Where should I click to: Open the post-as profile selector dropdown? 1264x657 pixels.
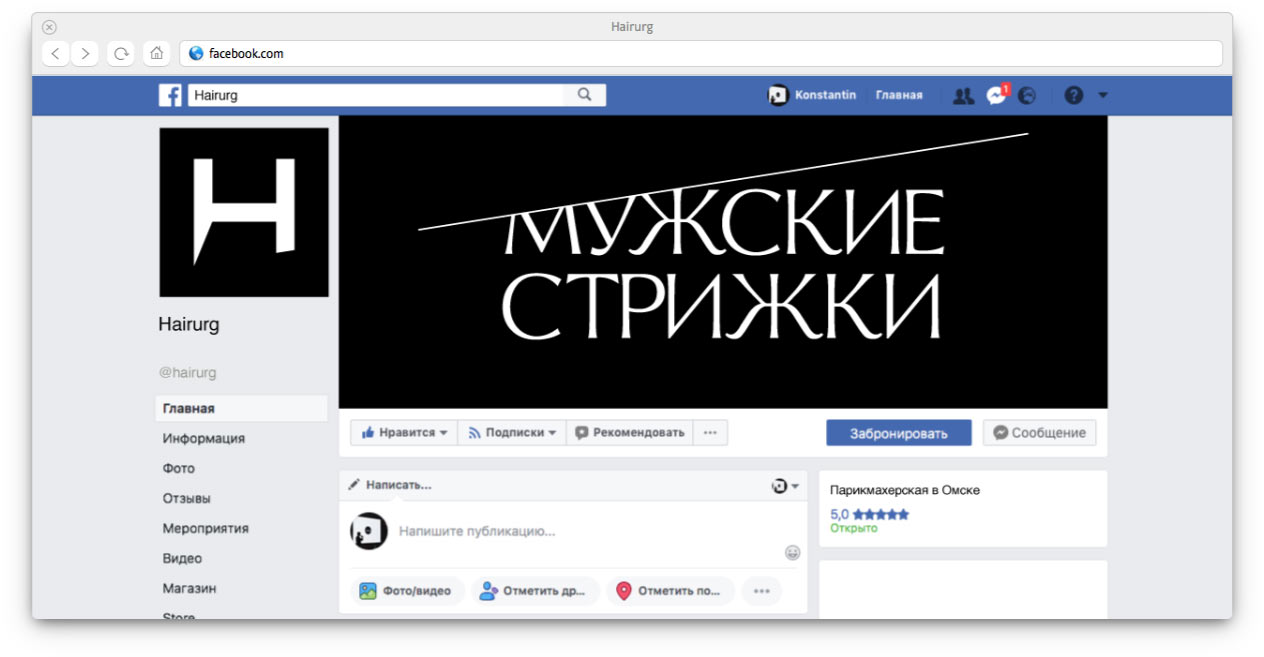point(785,485)
